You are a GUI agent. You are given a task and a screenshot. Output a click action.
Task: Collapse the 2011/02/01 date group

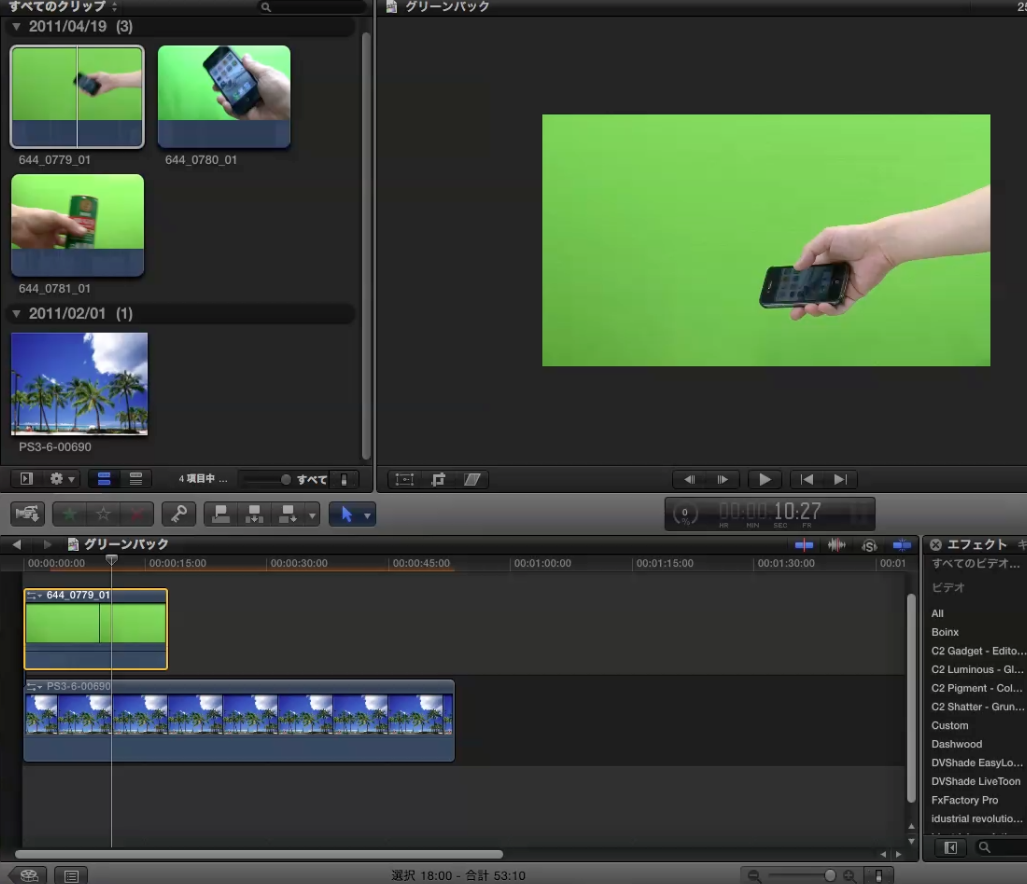pos(16,313)
